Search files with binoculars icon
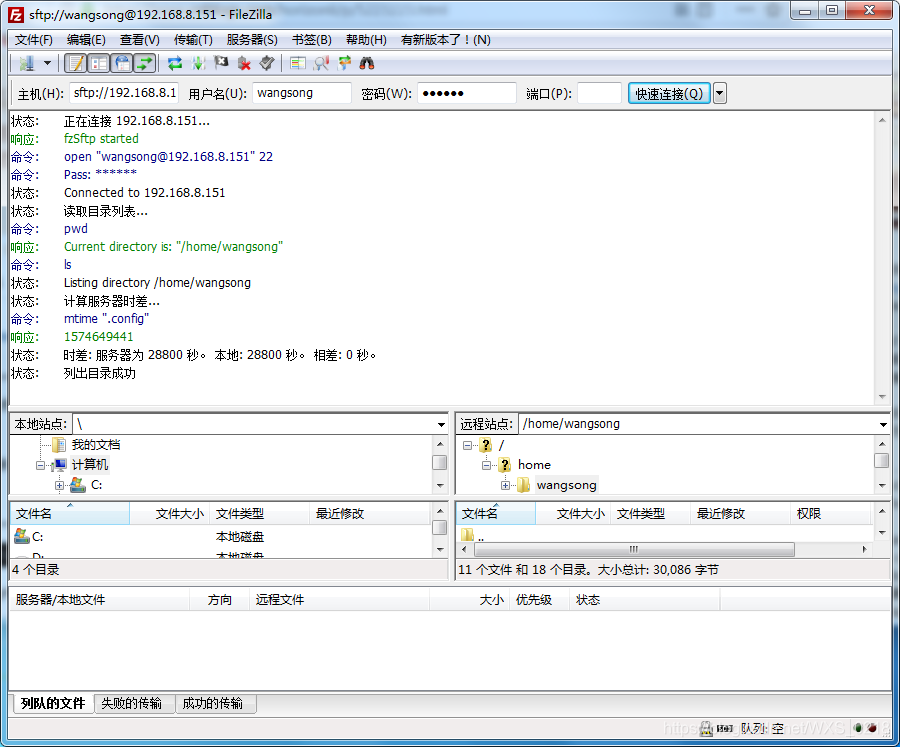Image resolution: width=900 pixels, height=747 pixels. (x=367, y=63)
